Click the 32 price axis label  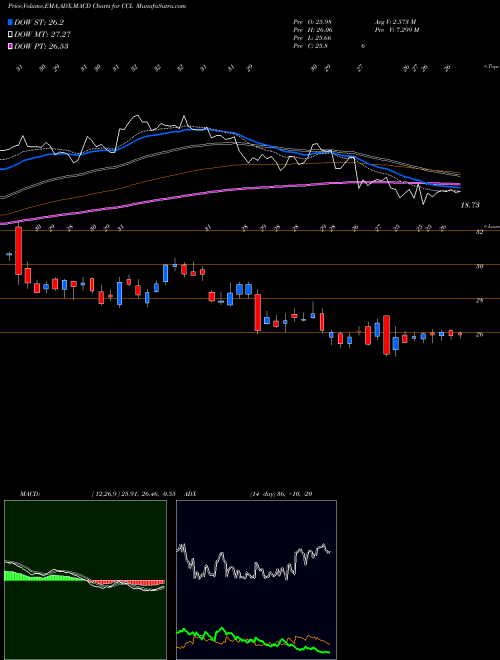click(479, 232)
